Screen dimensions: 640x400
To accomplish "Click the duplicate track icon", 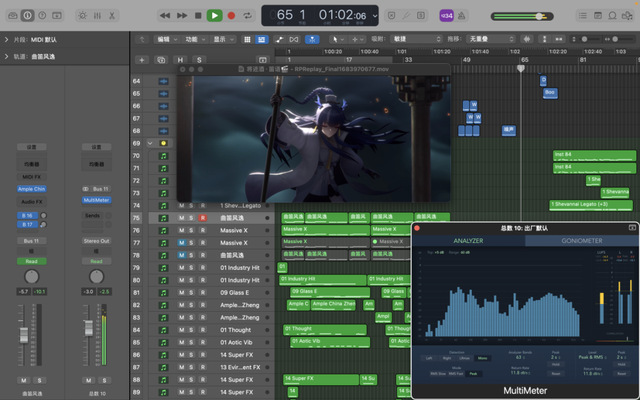I will tap(161, 60).
